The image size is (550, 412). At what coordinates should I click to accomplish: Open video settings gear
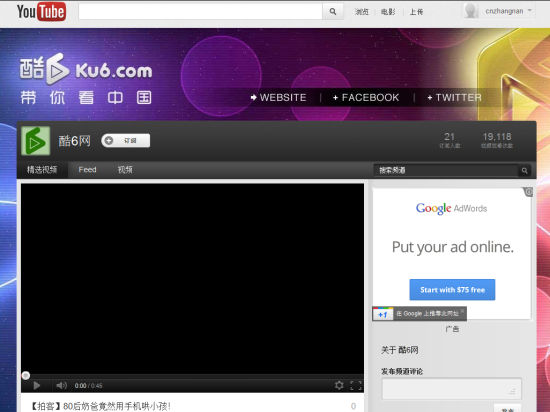point(339,385)
